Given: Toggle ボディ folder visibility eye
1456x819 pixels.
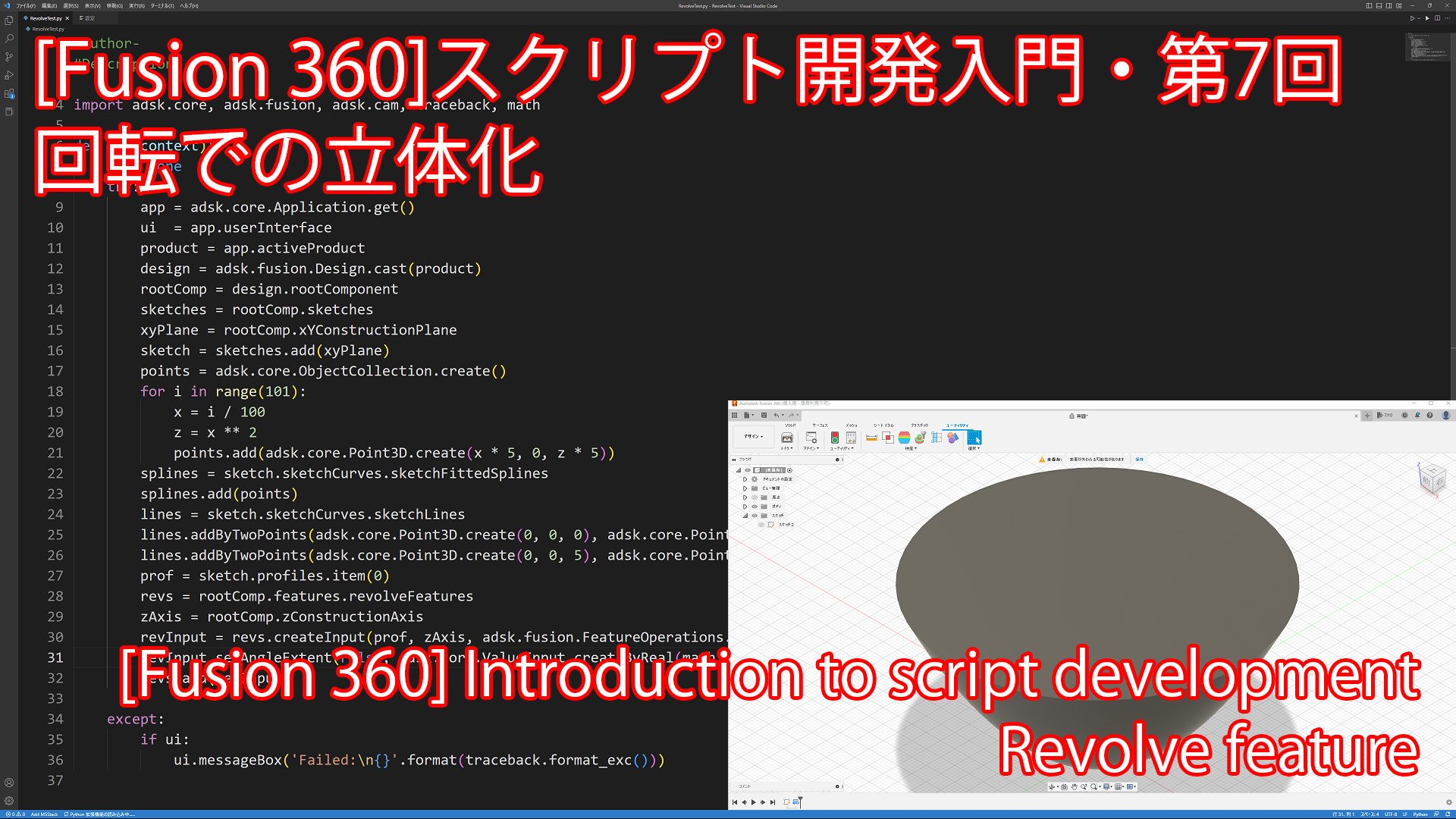Looking at the screenshot, I should (x=755, y=507).
